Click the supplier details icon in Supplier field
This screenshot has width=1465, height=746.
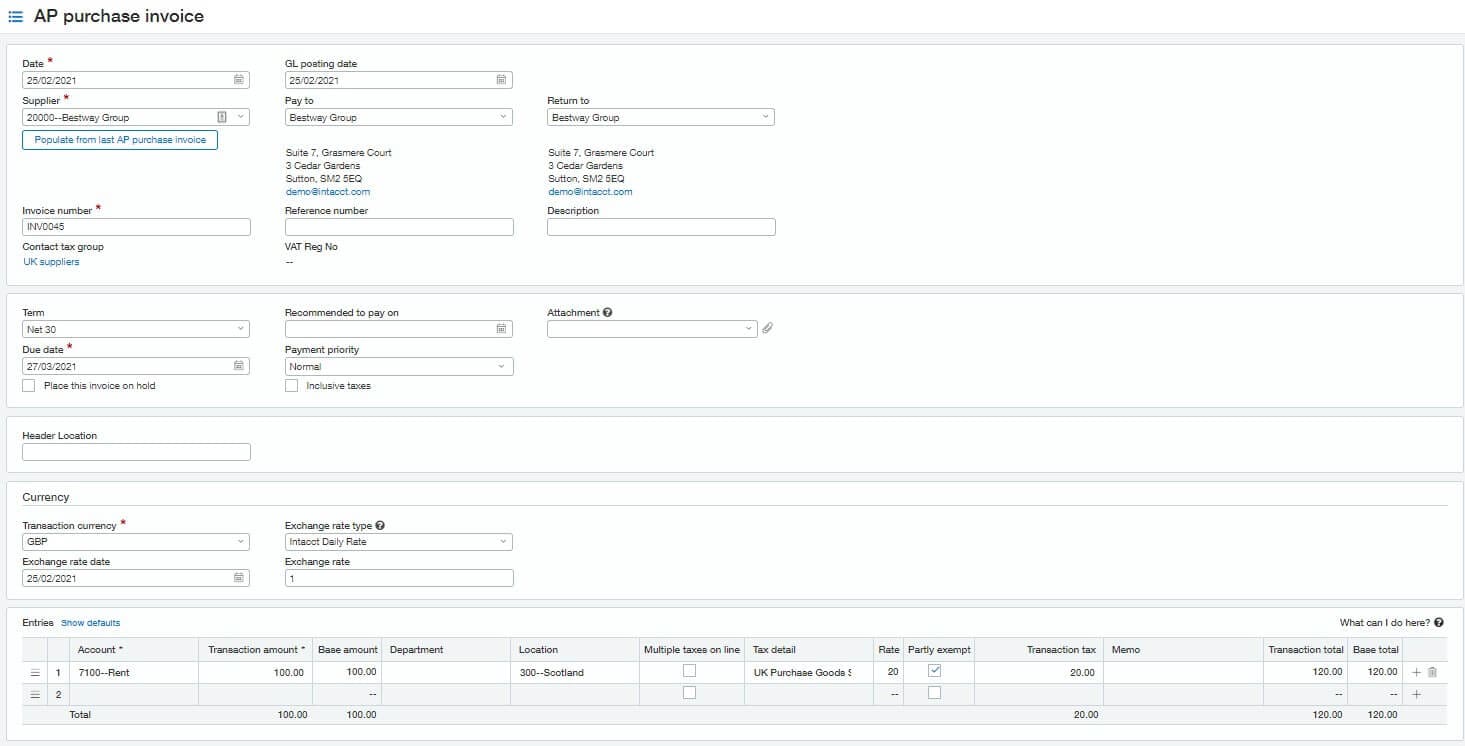click(x=222, y=117)
